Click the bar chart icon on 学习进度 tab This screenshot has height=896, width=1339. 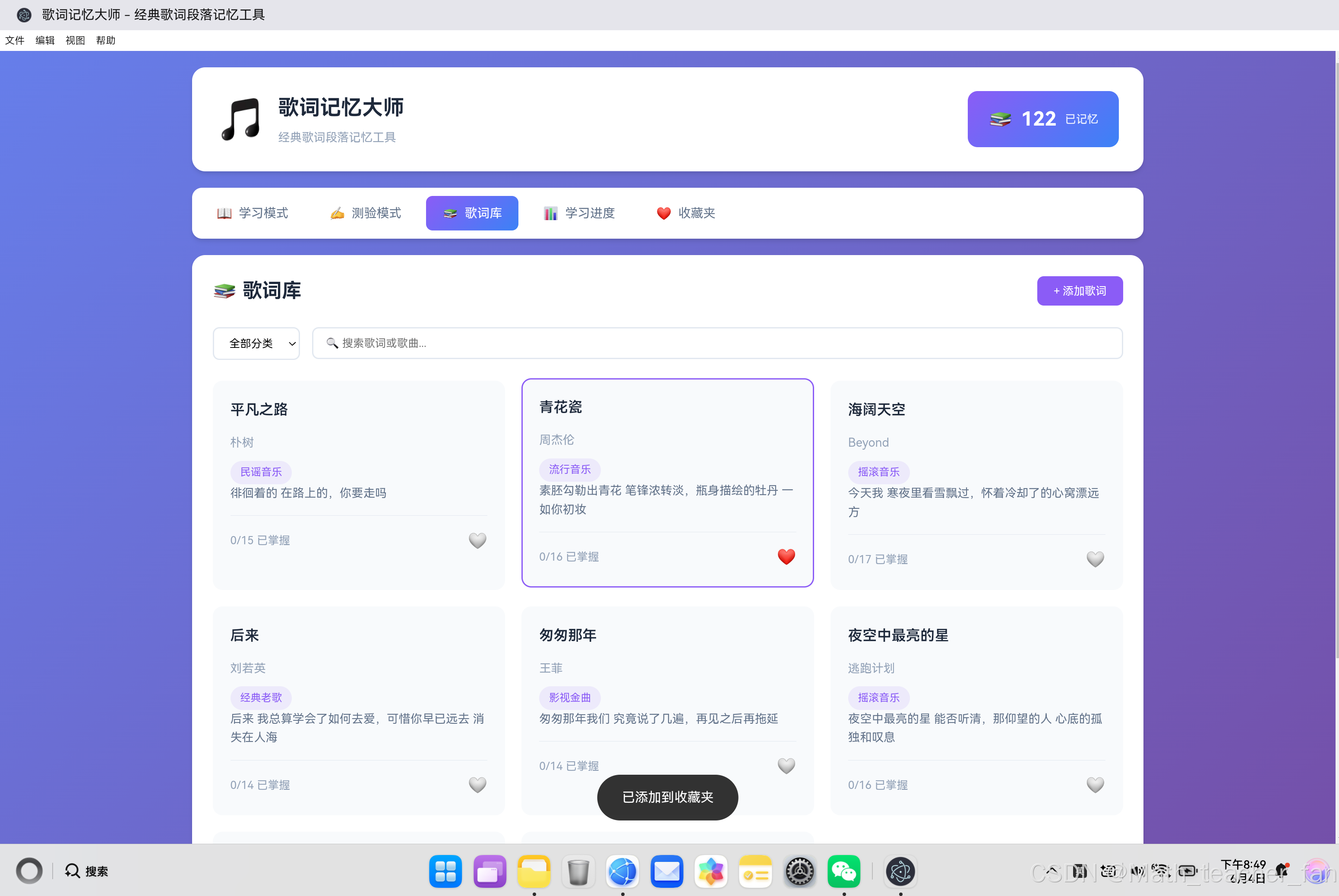(x=550, y=213)
